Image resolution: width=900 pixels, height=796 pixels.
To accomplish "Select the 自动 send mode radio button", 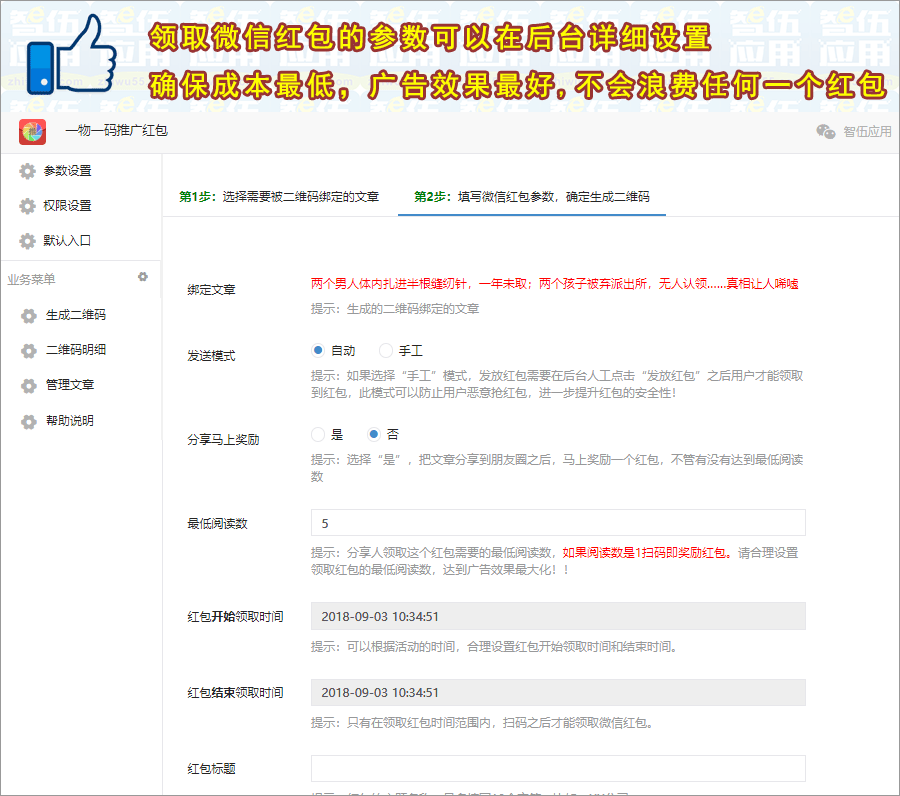I will click(318, 350).
